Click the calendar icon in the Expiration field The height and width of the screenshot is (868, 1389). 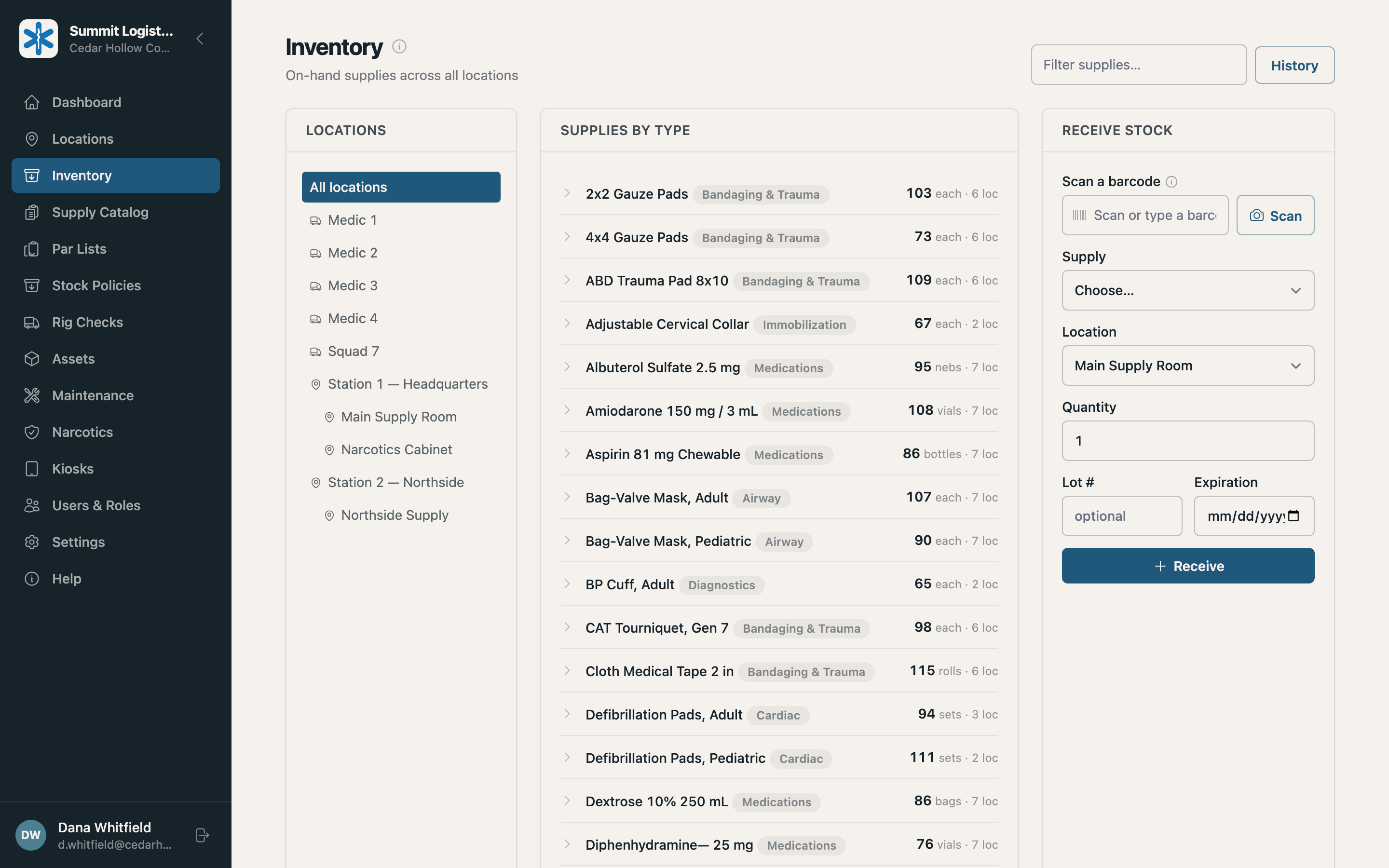point(1294,515)
